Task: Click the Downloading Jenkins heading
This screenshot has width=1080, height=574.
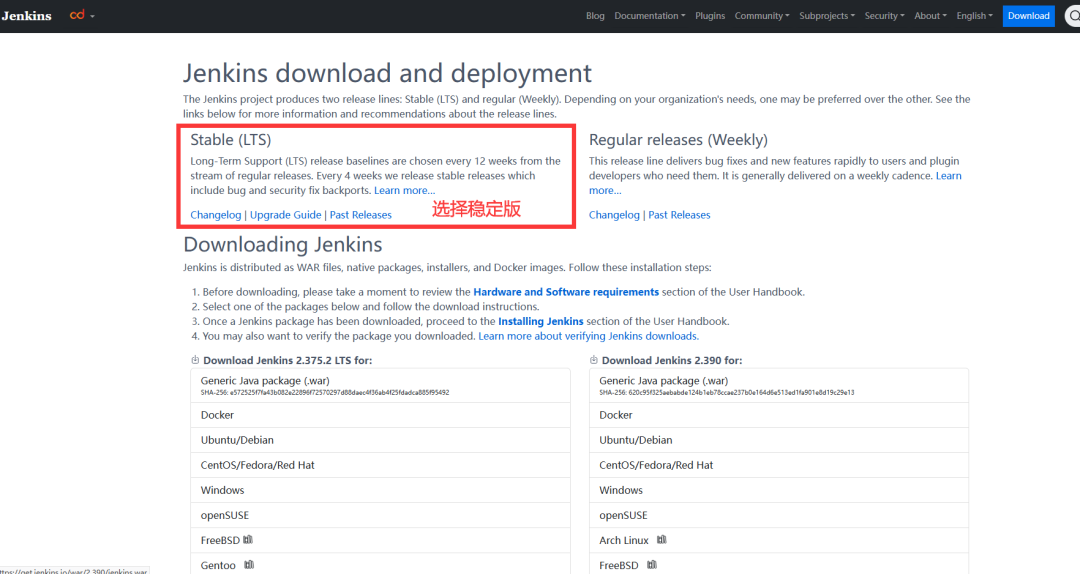Action: click(x=282, y=245)
